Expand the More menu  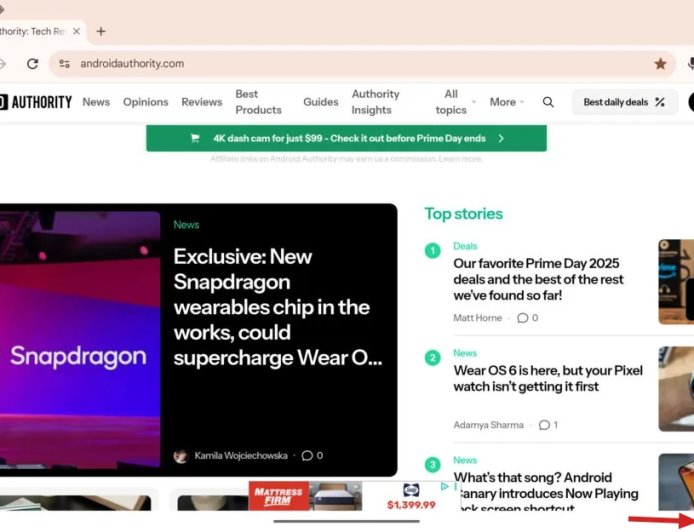coord(508,102)
